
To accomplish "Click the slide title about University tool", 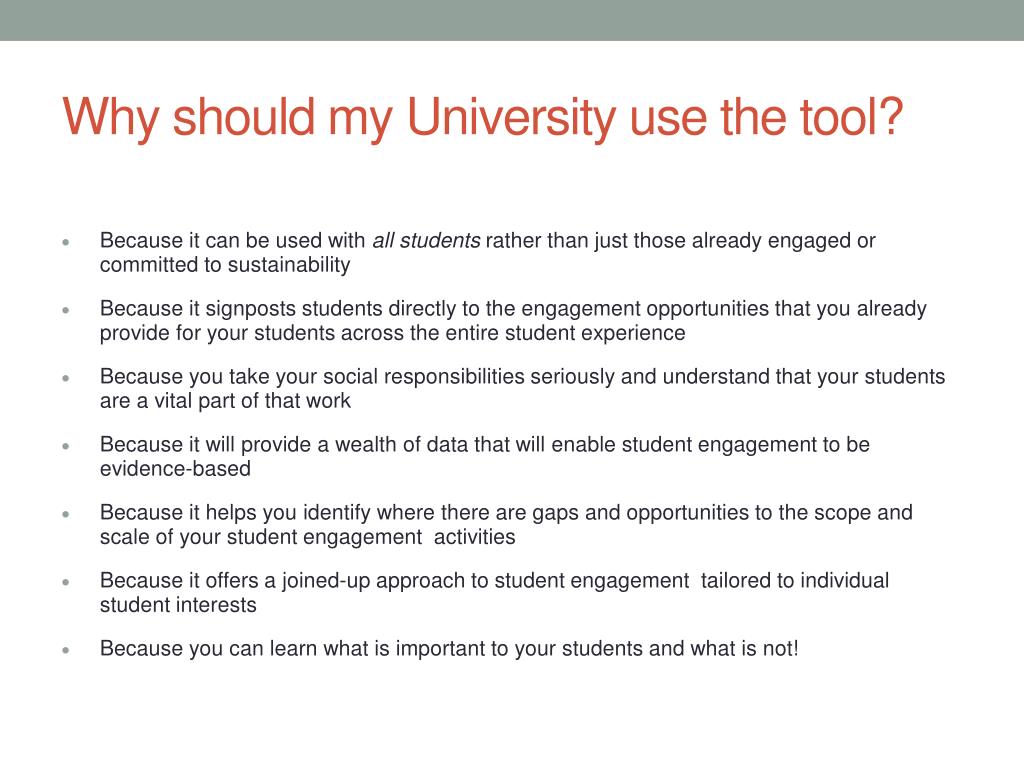I will [483, 118].
